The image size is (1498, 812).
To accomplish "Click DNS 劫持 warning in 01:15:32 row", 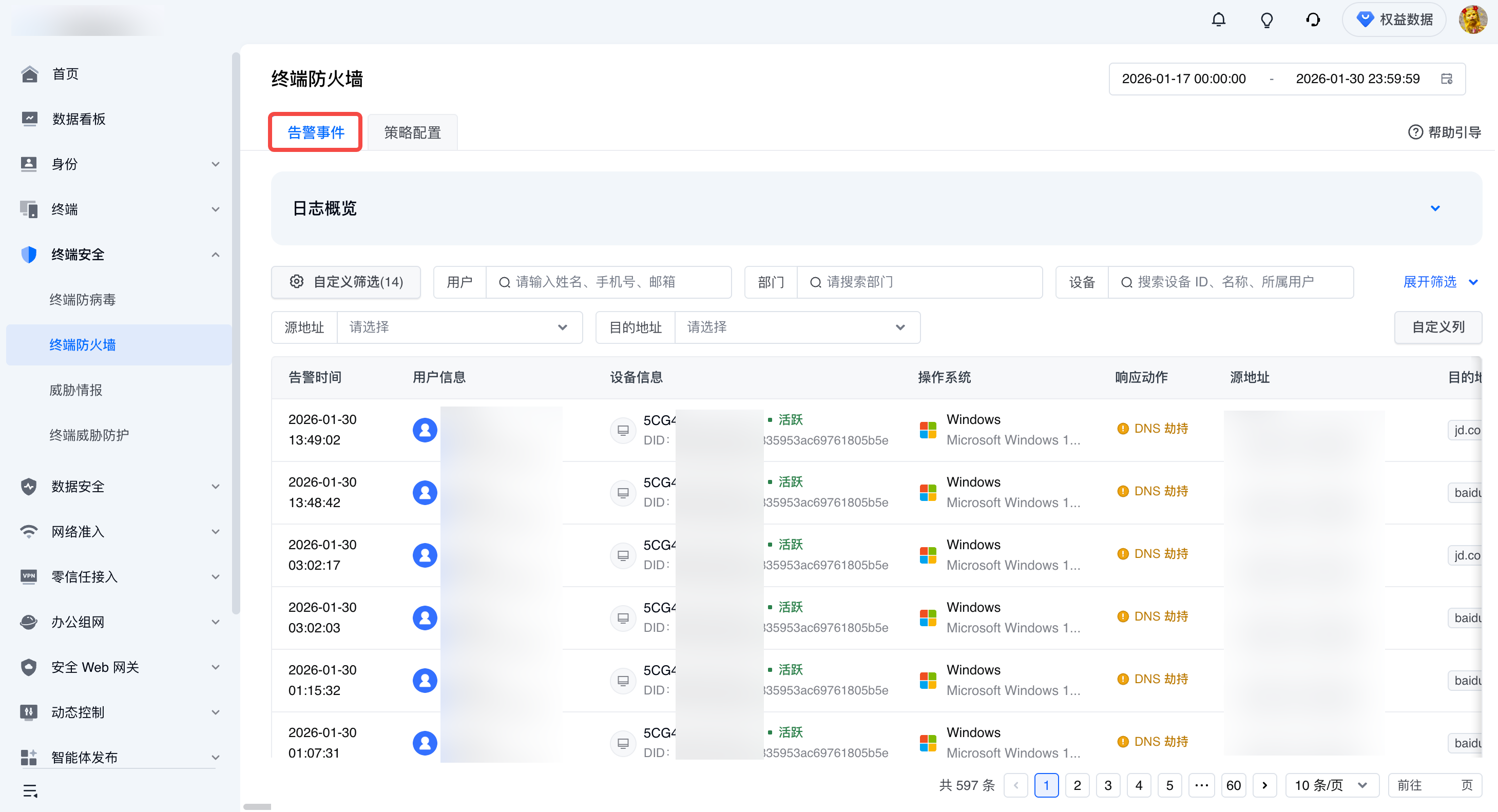I will (x=1153, y=679).
